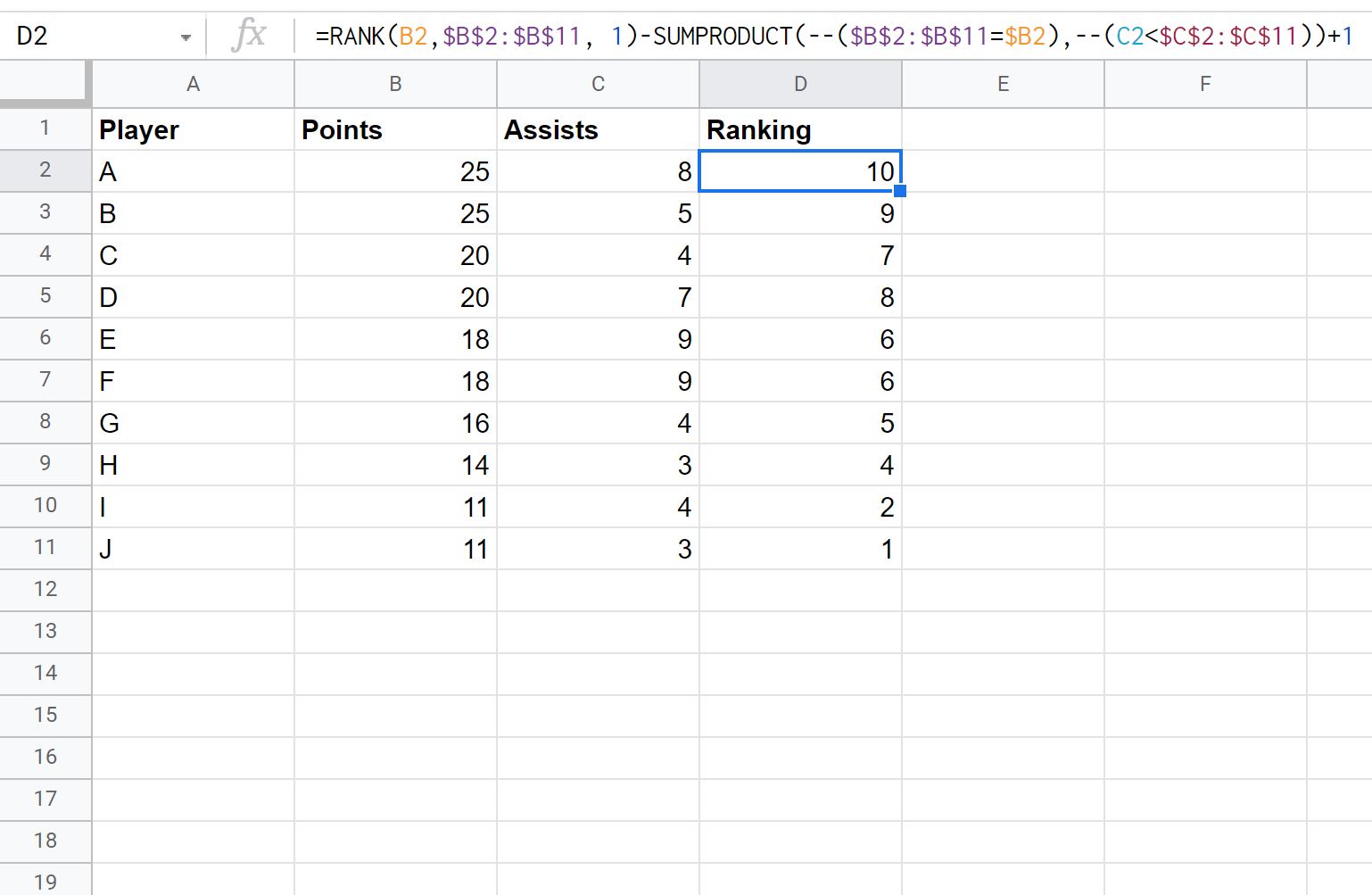Open the Name box dropdown arrow
The image size is (1372, 895).
pos(186,37)
